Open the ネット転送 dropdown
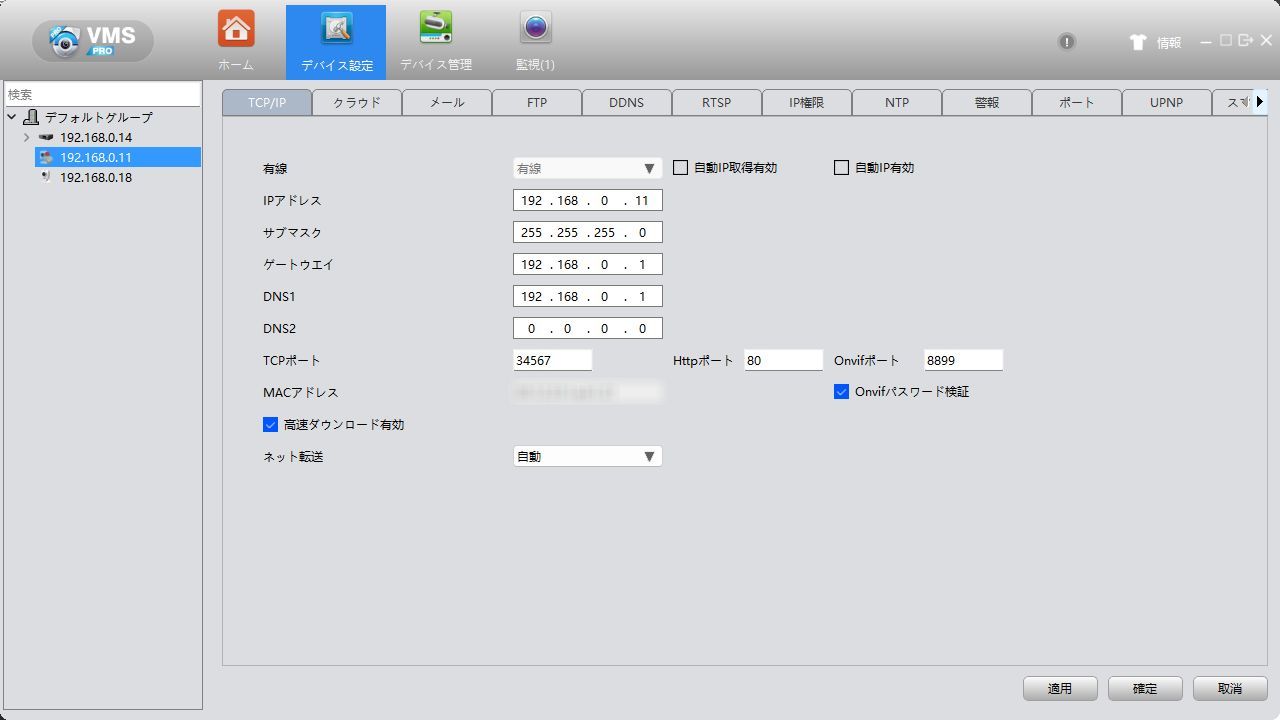Image resolution: width=1280 pixels, height=720 pixels. tap(587, 456)
